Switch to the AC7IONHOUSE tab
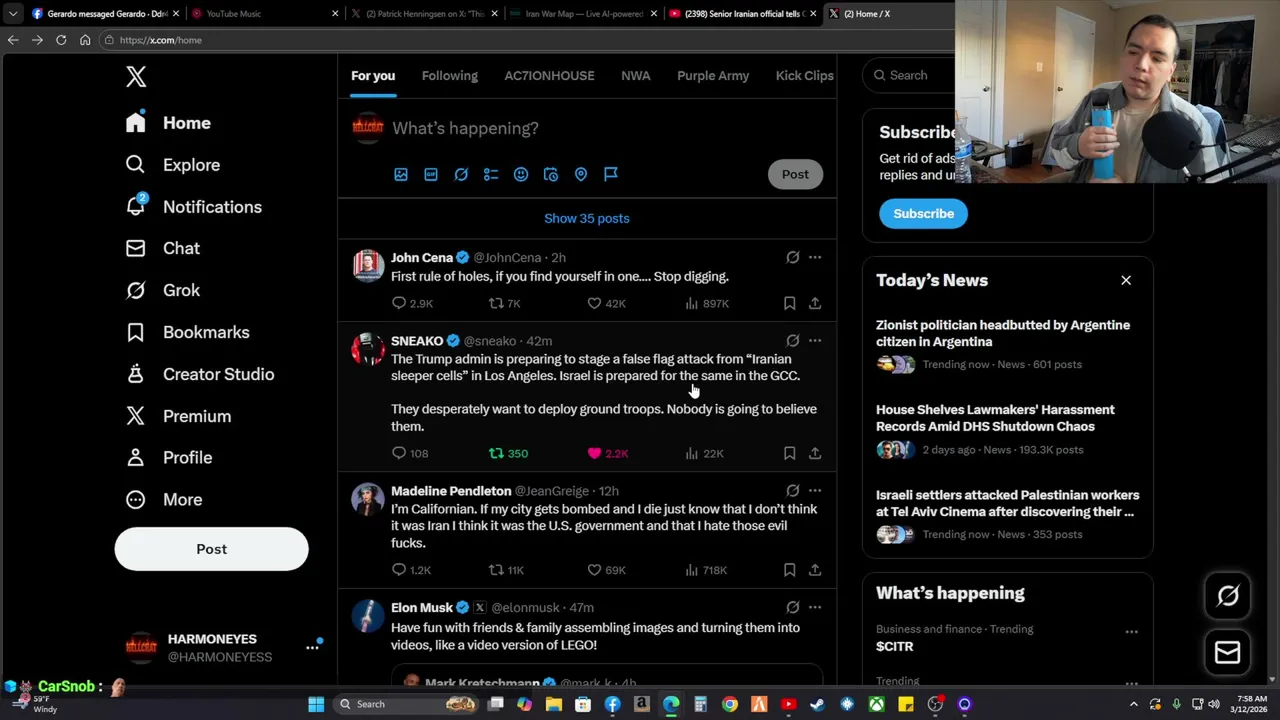The height and width of the screenshot is (720, 1280). point(549,76)
